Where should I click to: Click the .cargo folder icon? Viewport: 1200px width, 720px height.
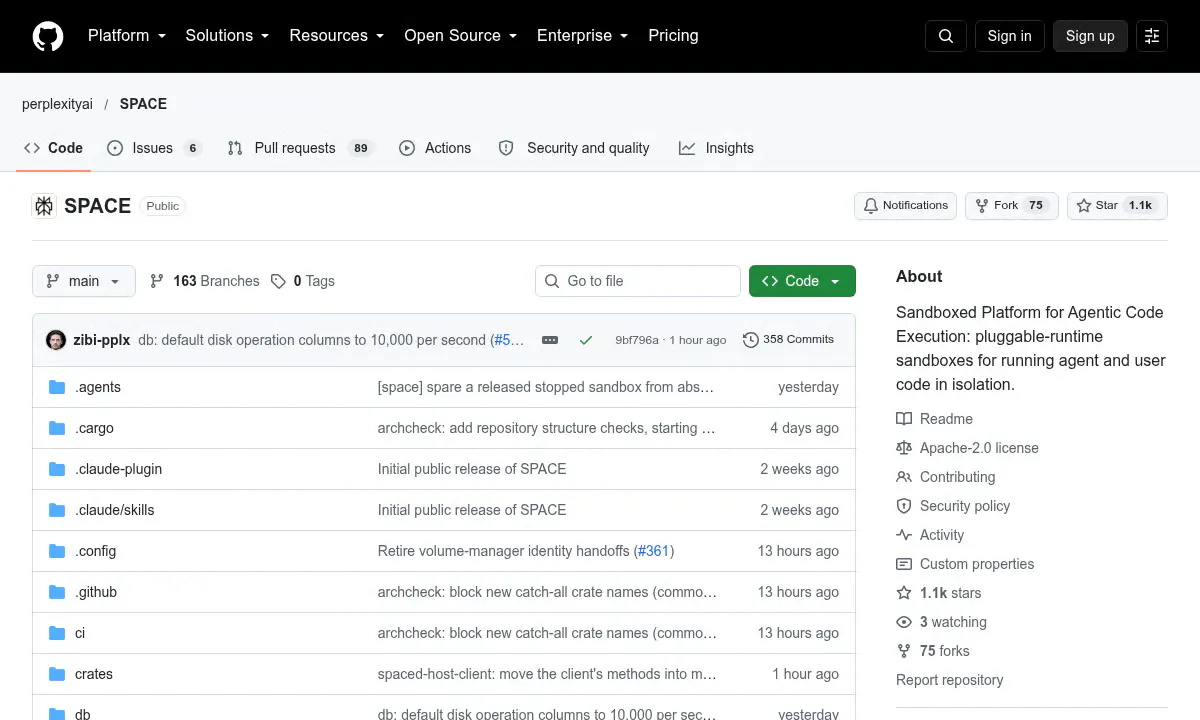pyautogui.click(x=57, y=428)
